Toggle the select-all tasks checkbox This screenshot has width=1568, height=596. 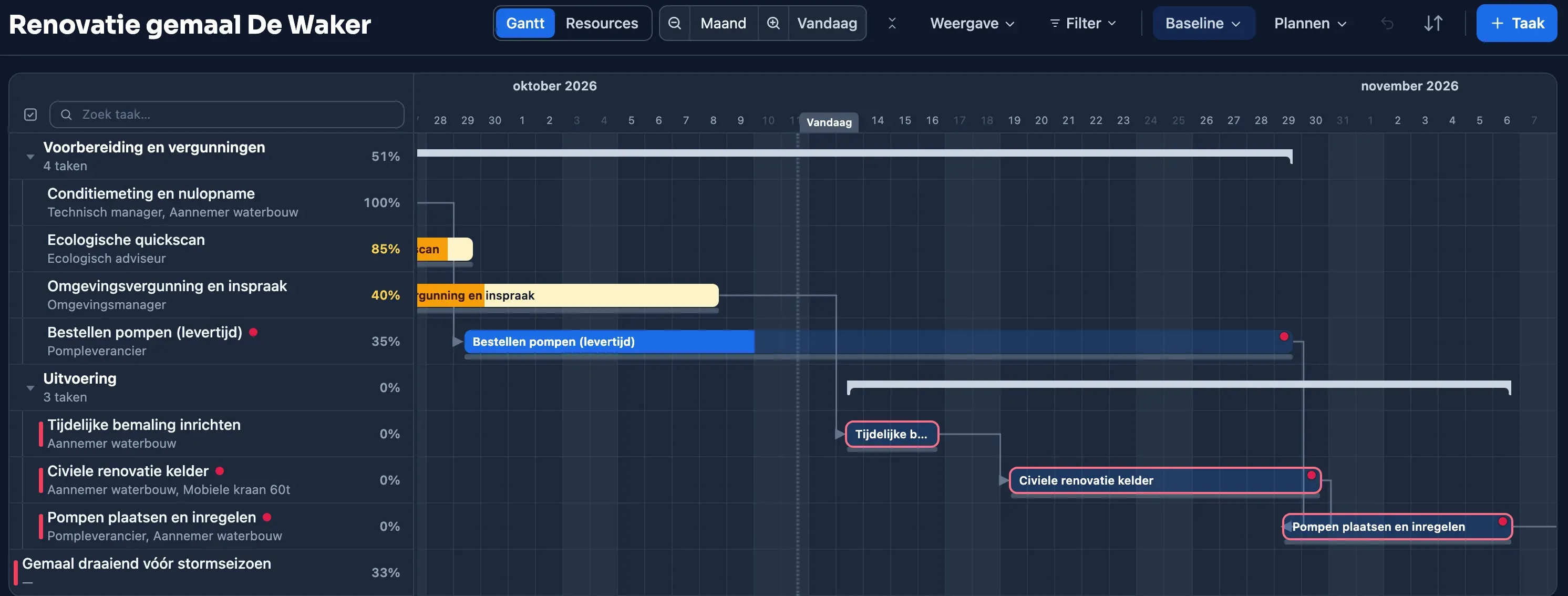pos(30,115)
